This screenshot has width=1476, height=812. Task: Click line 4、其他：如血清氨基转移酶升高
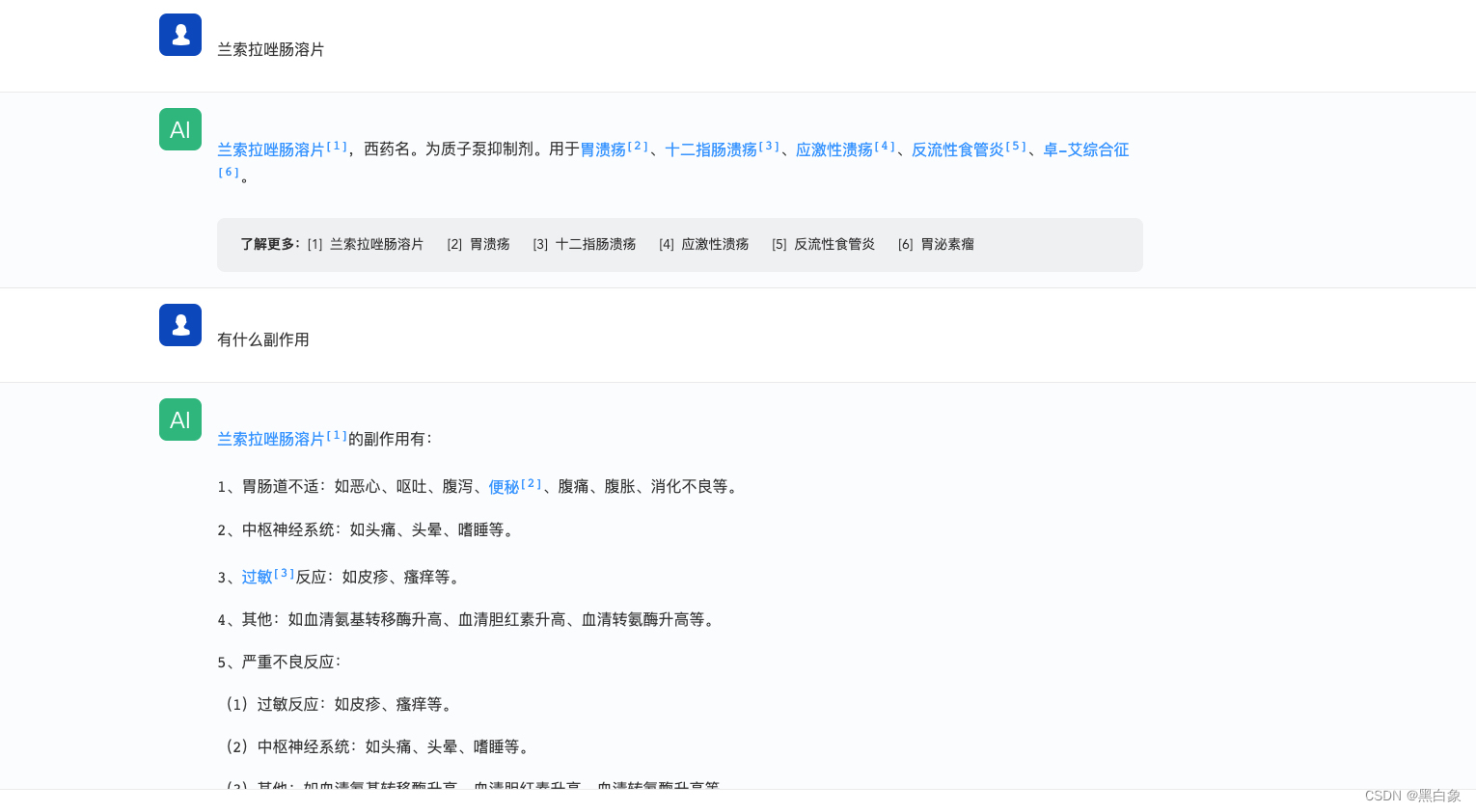(x=468, y=619)
